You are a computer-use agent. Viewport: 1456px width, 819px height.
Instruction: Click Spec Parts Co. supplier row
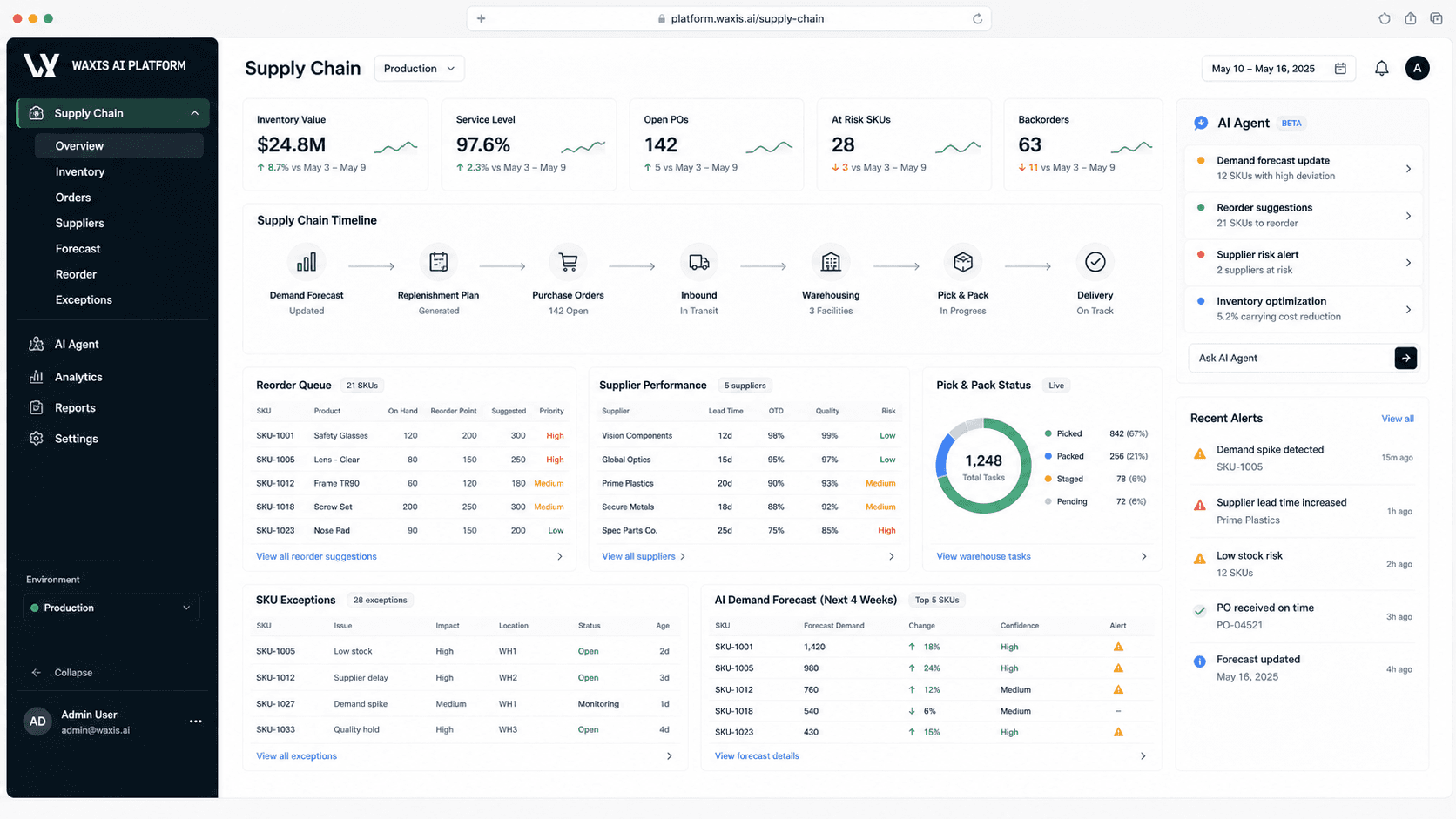[x=749, y=530]
